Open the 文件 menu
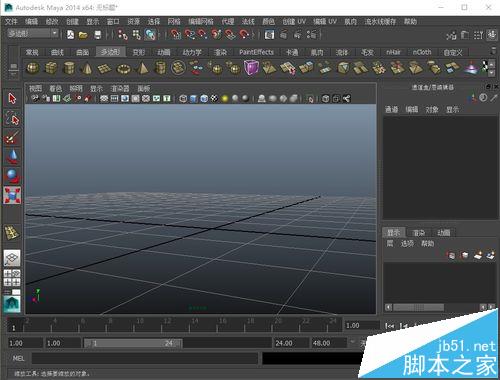The height and width of the screenshot is (380, 500). [x=11, y=22]
